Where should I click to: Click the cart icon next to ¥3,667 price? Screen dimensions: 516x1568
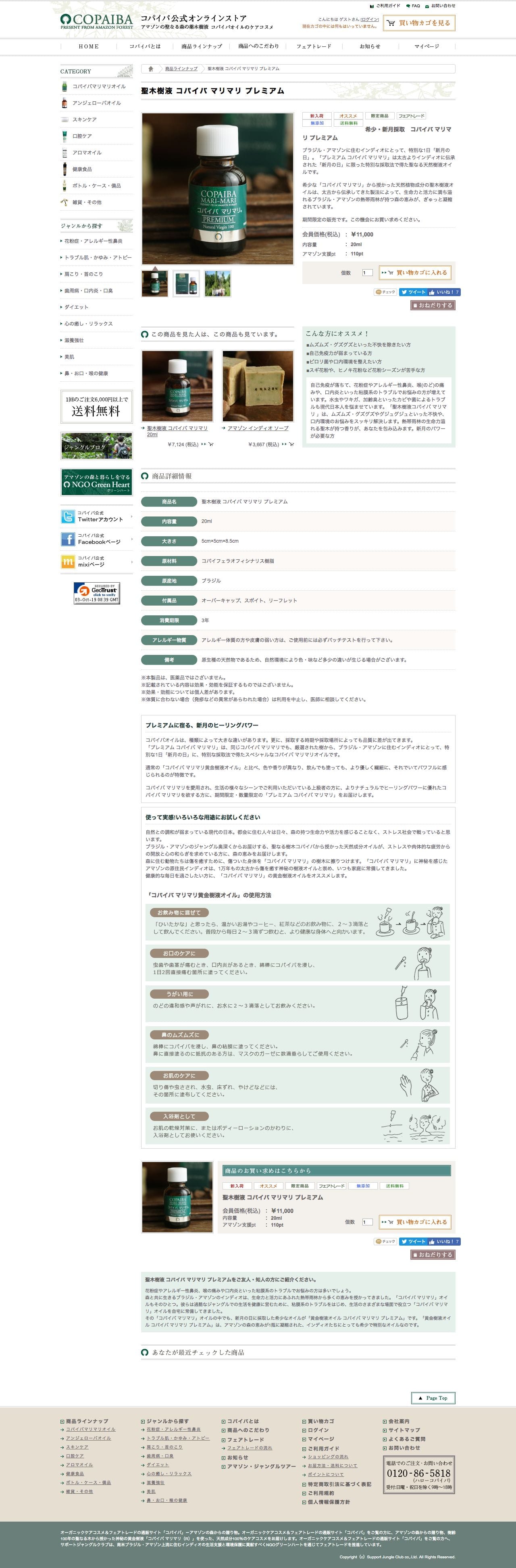[x=291, y=444]
